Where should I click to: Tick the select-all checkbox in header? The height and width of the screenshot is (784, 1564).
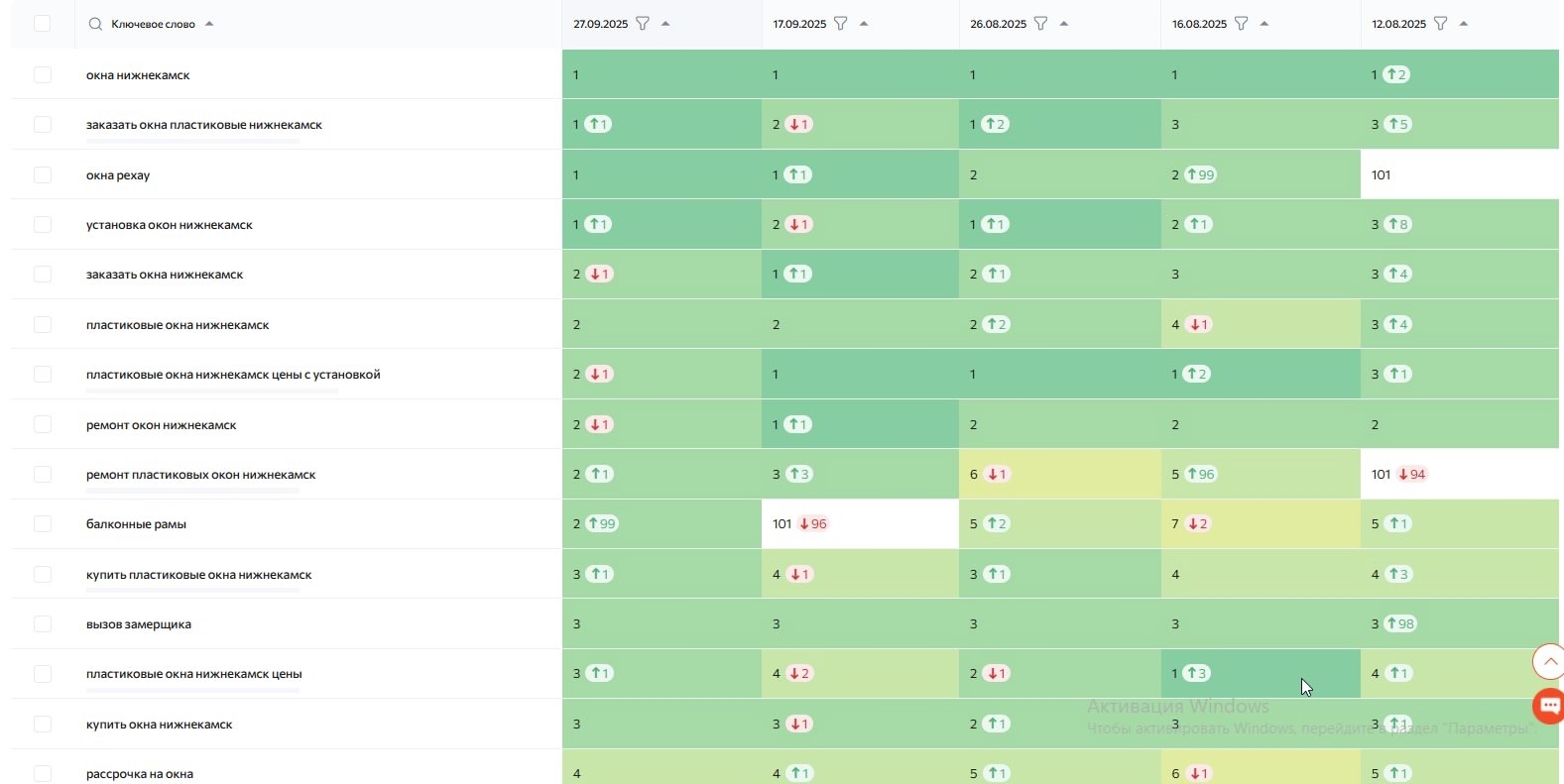pos(42,24)
